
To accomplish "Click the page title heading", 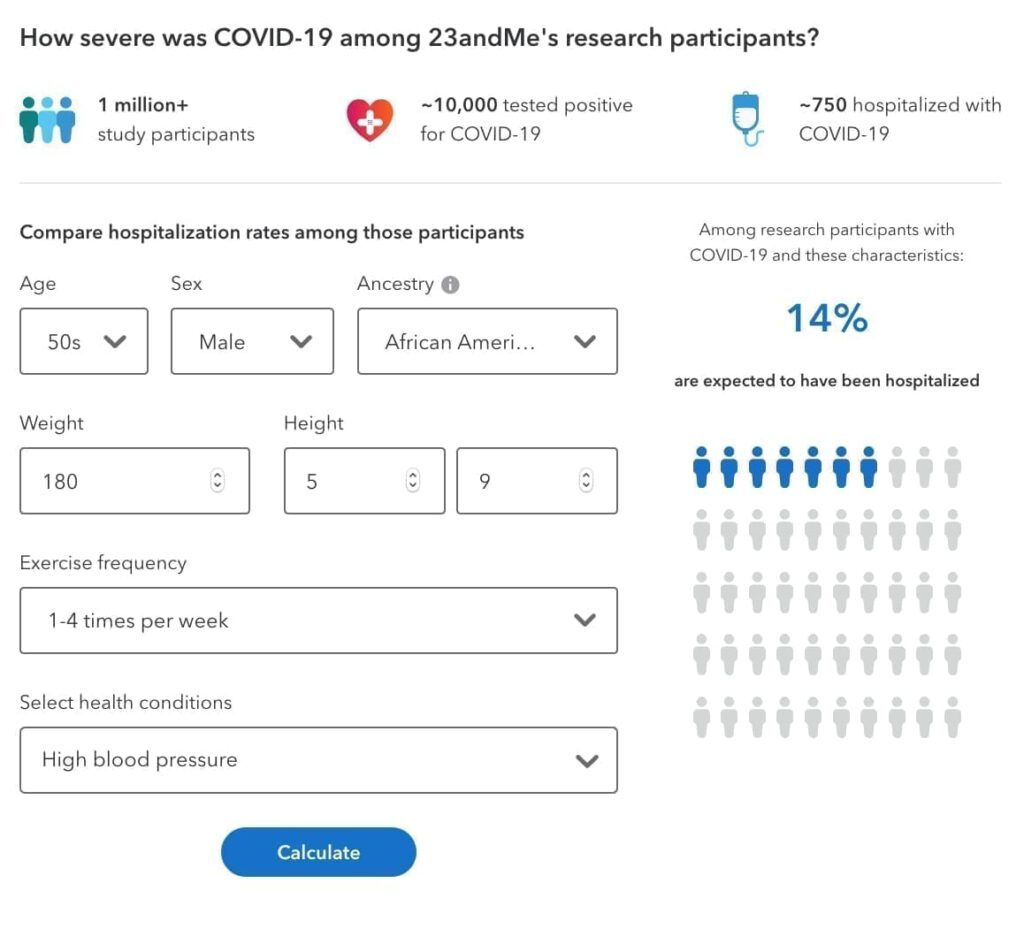I will click(x=420, y=38).
